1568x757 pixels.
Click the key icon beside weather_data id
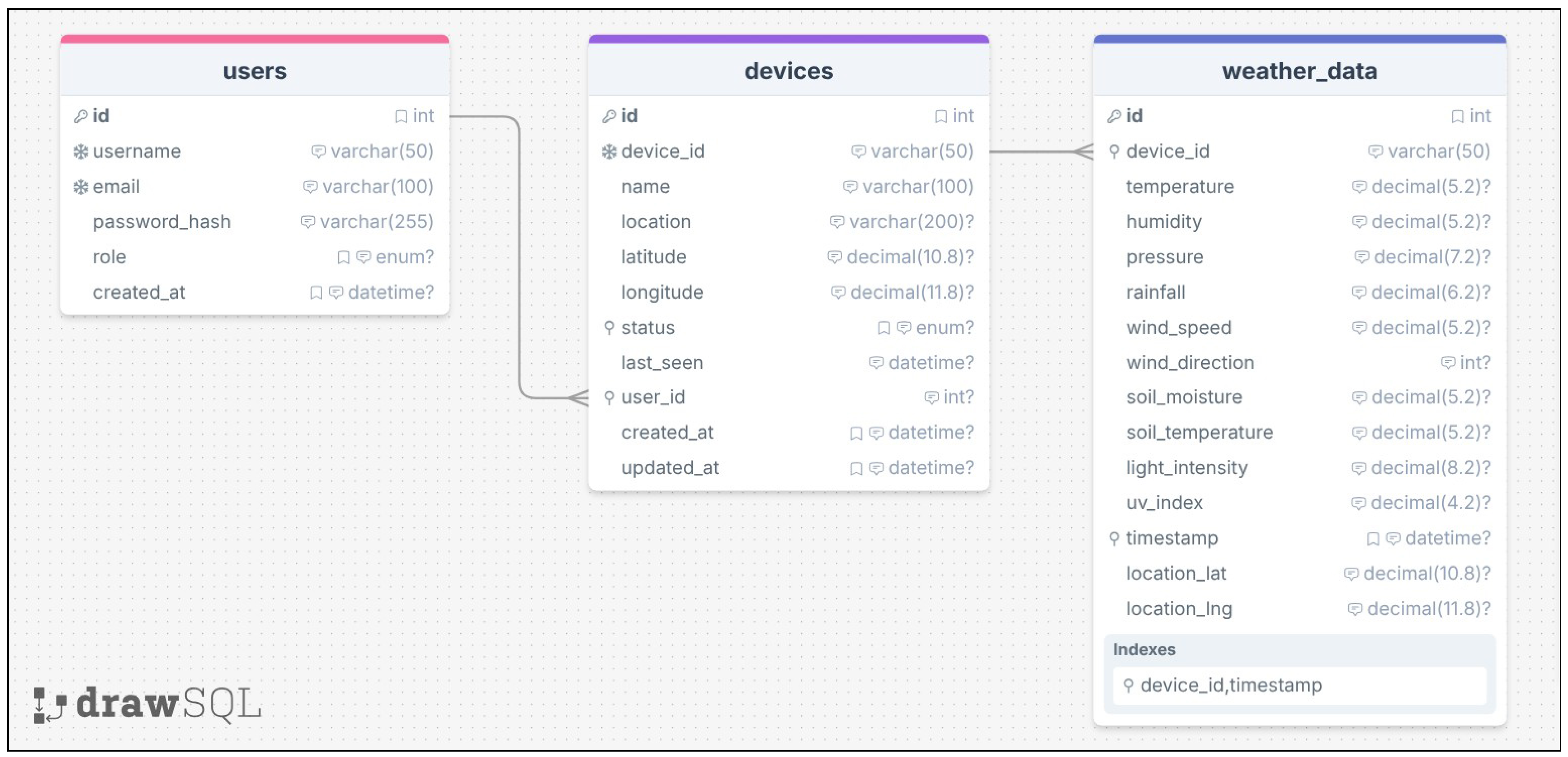pos(1114,116)
